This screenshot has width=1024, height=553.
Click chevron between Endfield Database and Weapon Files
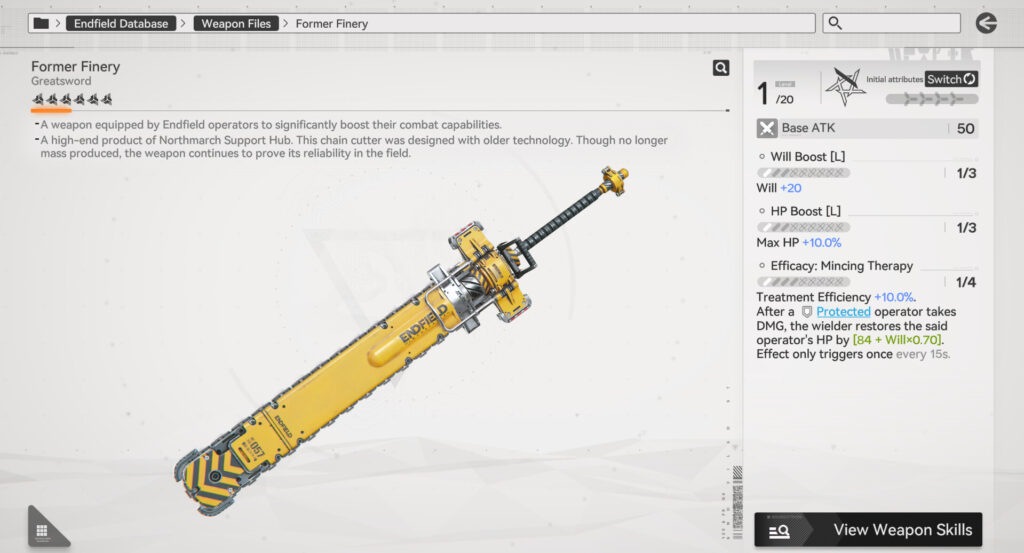[186, 23]
